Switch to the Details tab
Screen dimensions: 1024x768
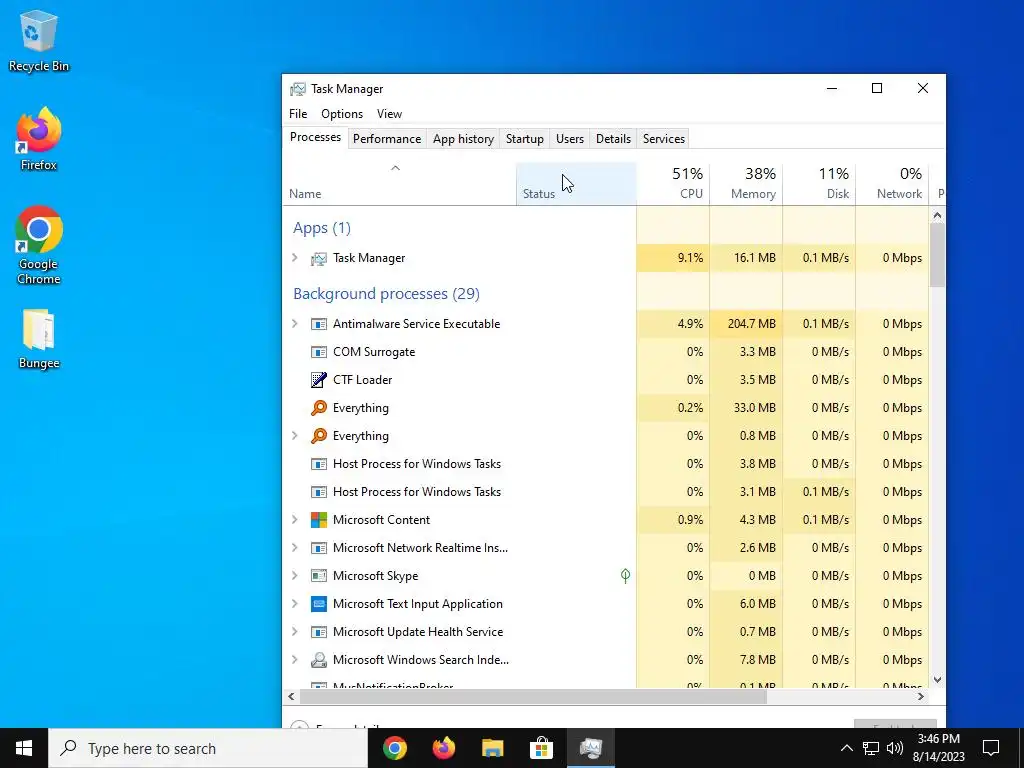point(613,138)
